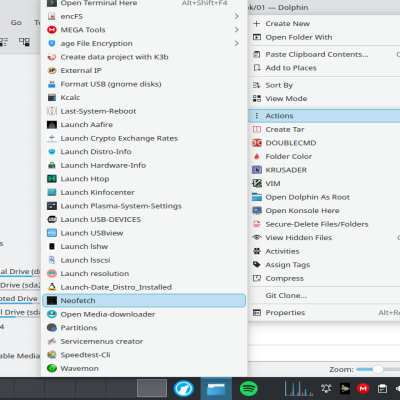This screenshot has height=400, width=400.
Task: Choose Create Tar
Action: pos(324,129)
